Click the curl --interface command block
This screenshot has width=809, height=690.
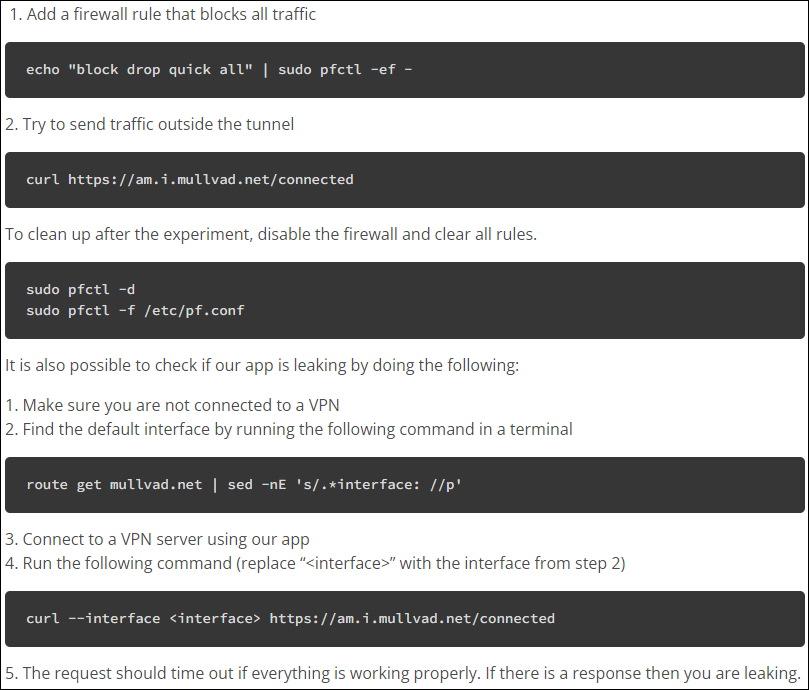pos(404,619)
